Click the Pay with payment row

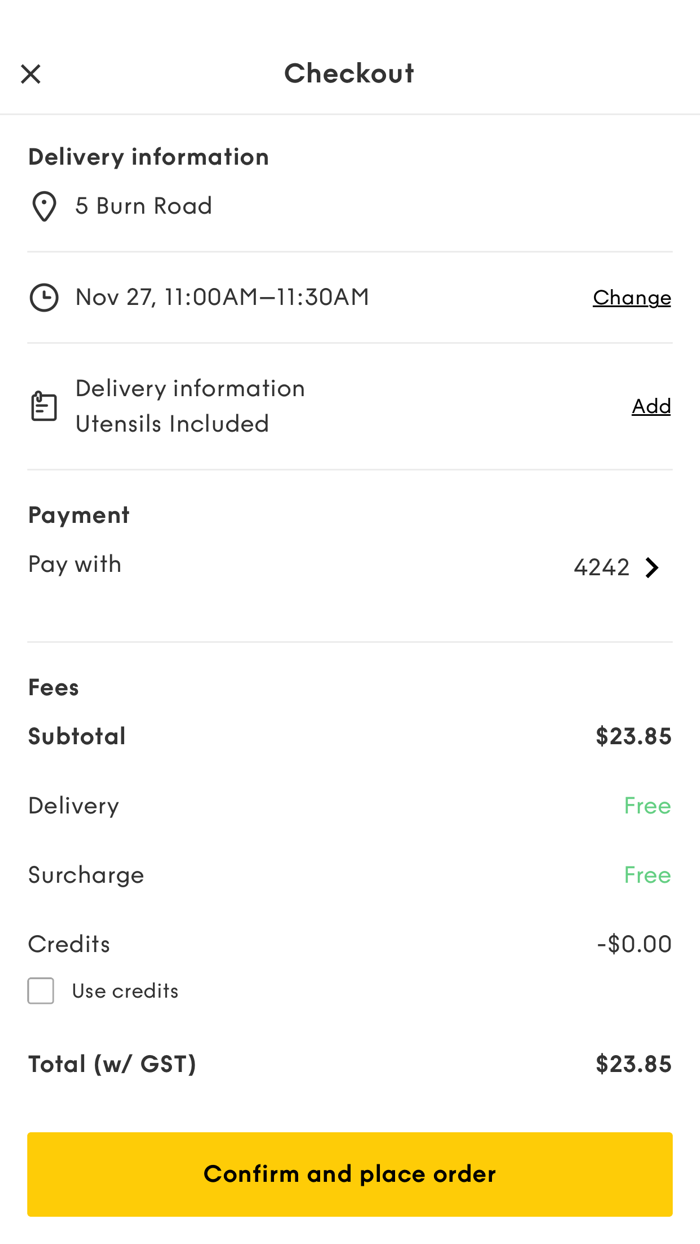coord(74,564)
